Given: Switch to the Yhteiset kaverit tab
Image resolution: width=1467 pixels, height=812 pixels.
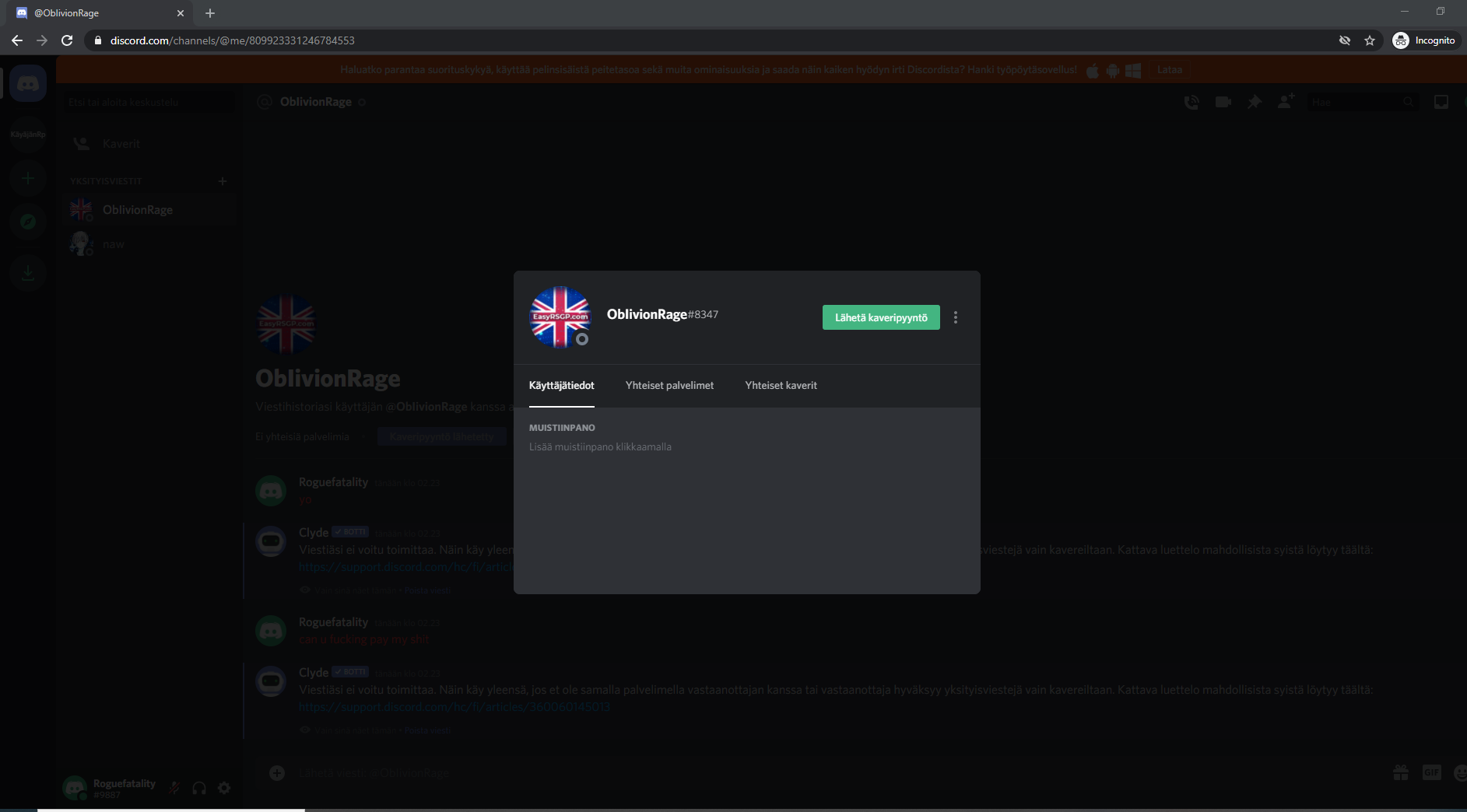Looking at the screenshot, I should click(x=781, y=386).
